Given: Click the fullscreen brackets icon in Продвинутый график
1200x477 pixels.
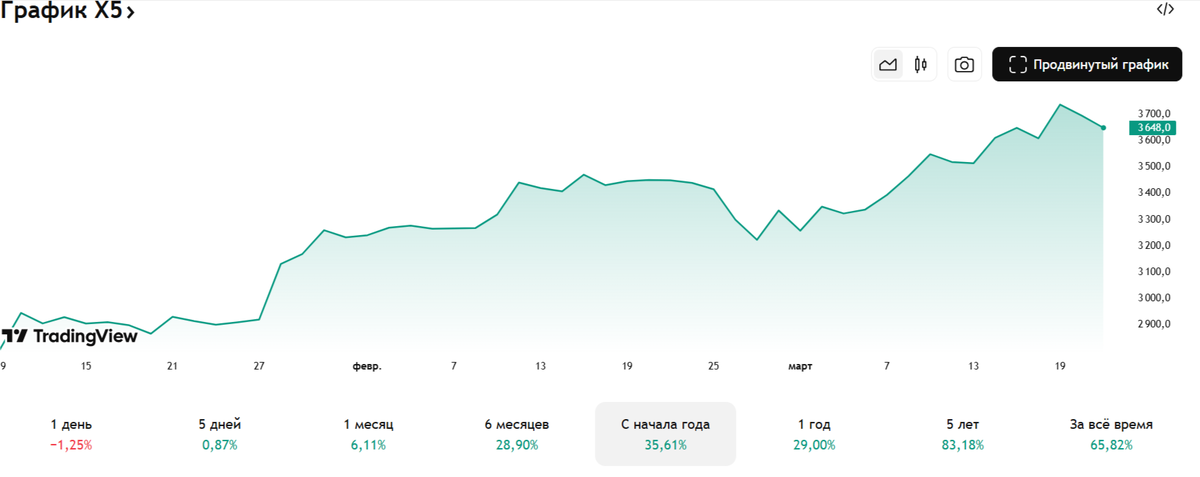Looking at the screenshot, I should pyautogui.click(x=1018, y=65).
